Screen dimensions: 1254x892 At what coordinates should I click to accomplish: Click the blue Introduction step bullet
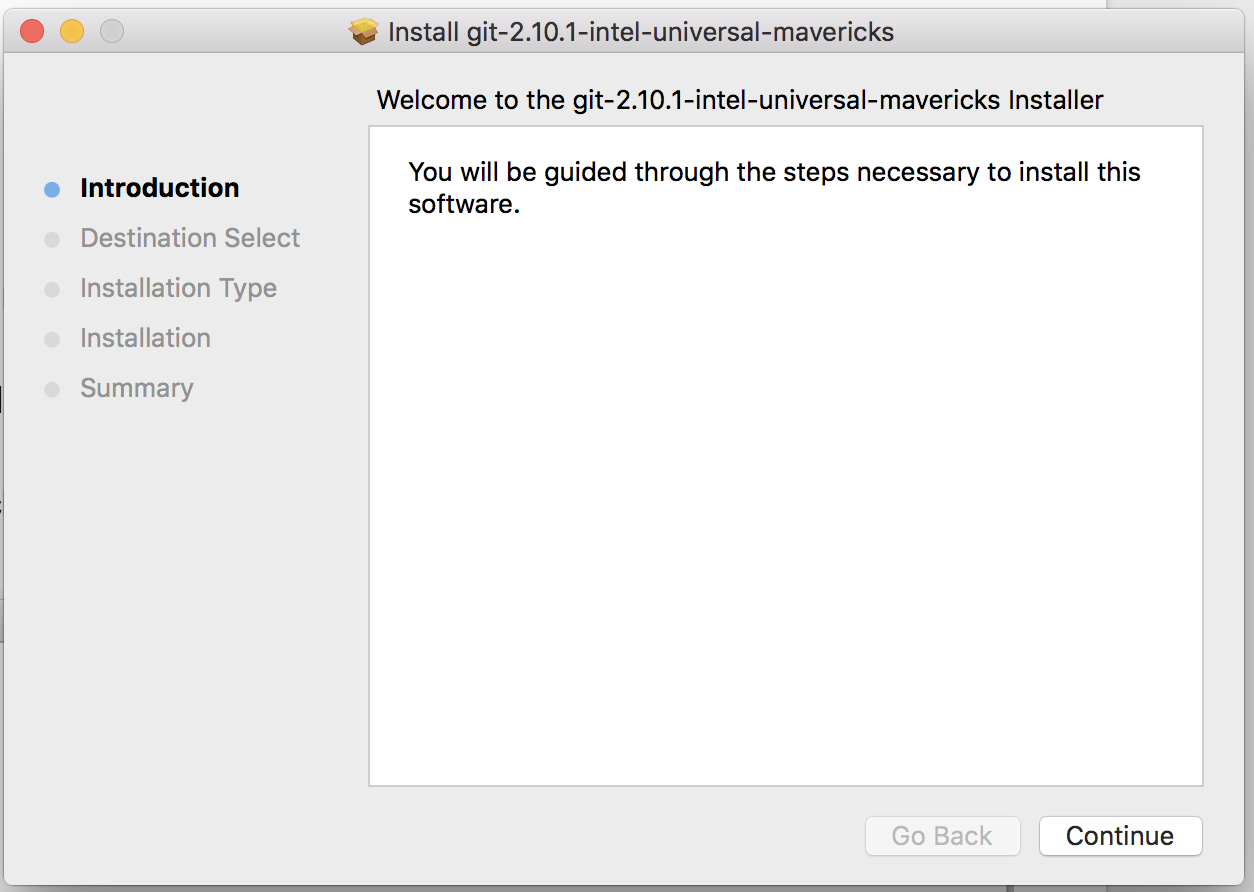(x=52, y=189)
